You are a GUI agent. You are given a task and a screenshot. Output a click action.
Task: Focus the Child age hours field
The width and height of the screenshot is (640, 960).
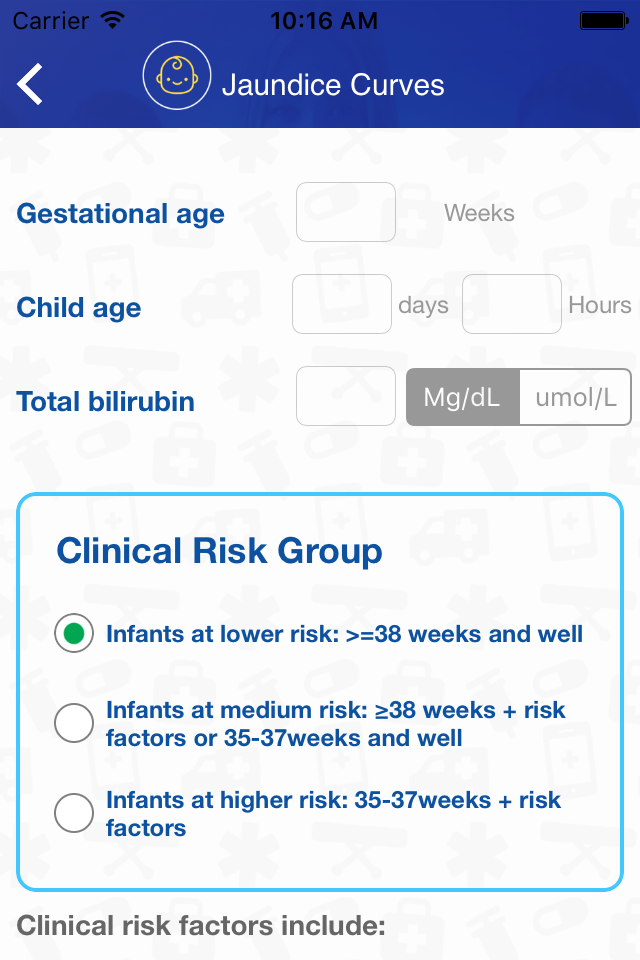click(x=511, y=304)
